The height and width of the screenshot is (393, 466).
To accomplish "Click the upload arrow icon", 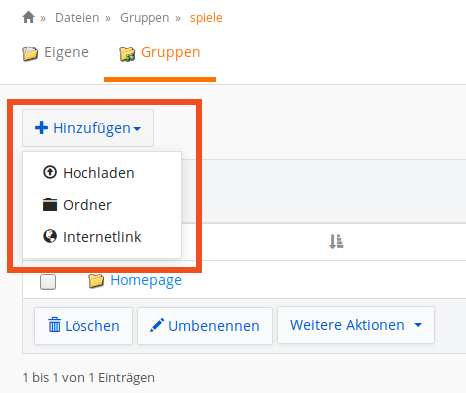I will click(50, 172).
